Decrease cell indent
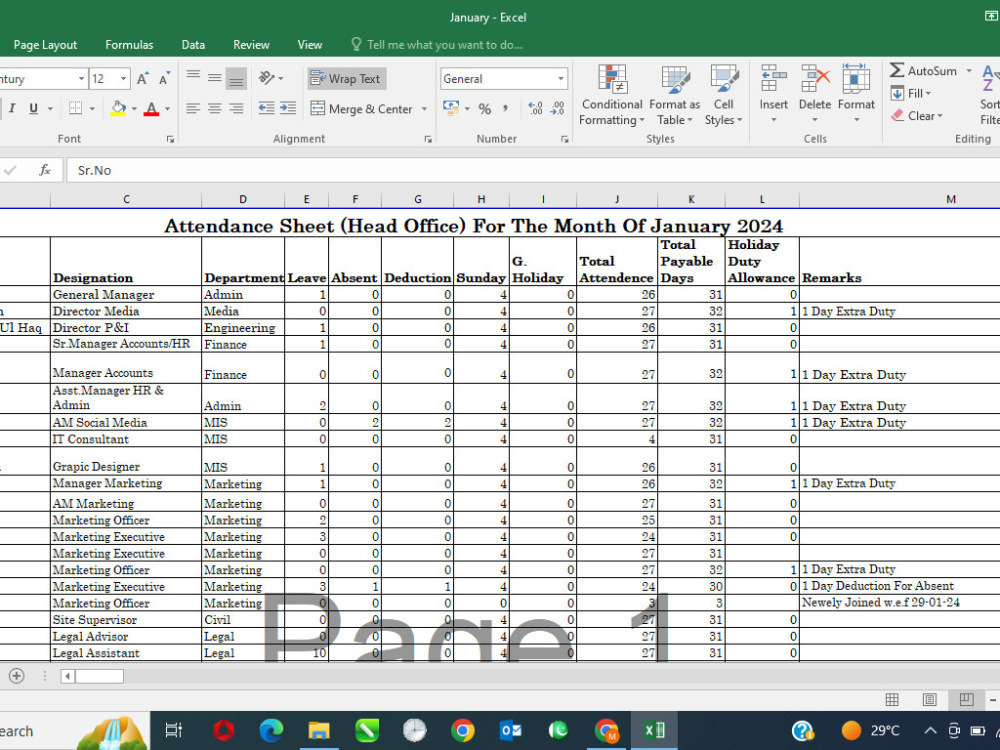This screenshot has height=750, width=1000. tap(267, 108)
